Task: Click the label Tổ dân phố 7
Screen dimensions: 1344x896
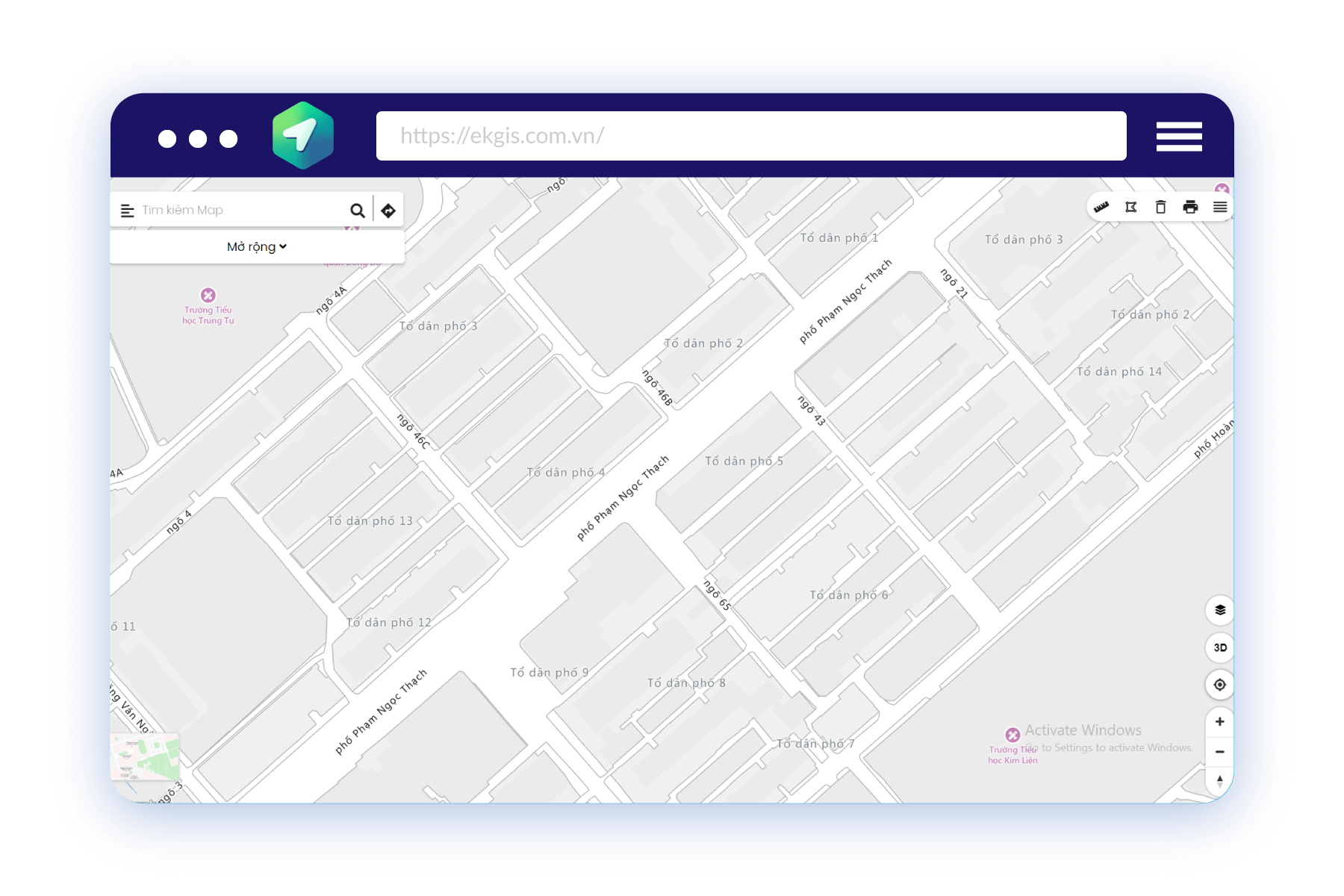Action: [x=815, y=743]
